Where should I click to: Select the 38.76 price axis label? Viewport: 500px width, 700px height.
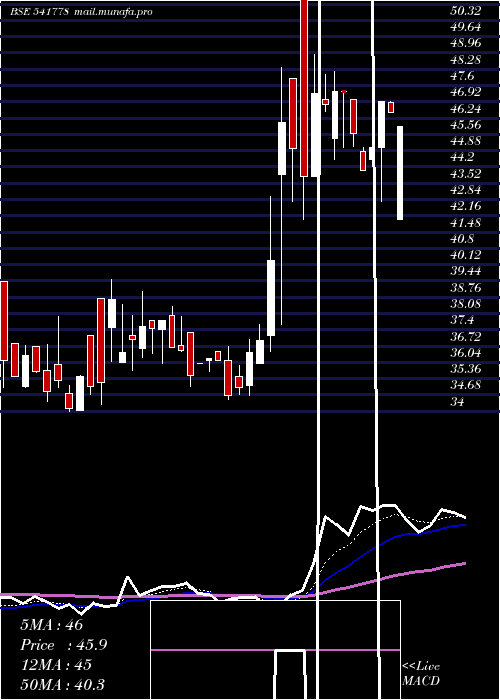466,288
